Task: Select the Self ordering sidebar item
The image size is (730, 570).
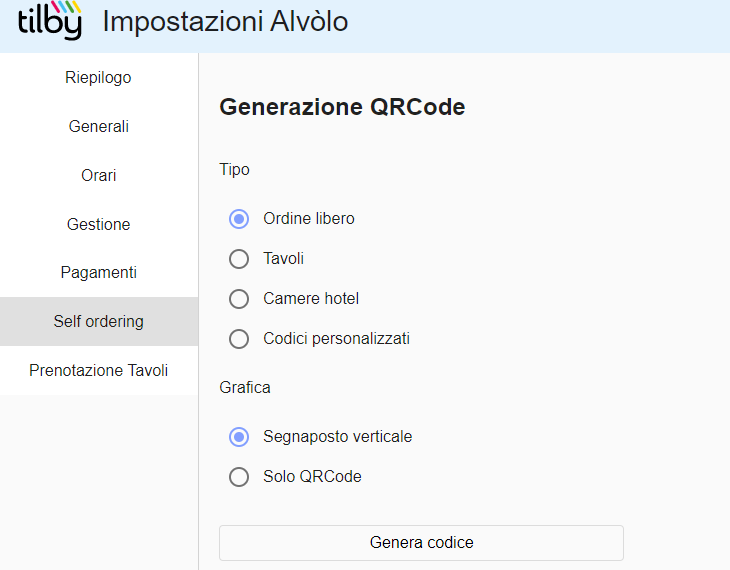Action: click(99, 321)
